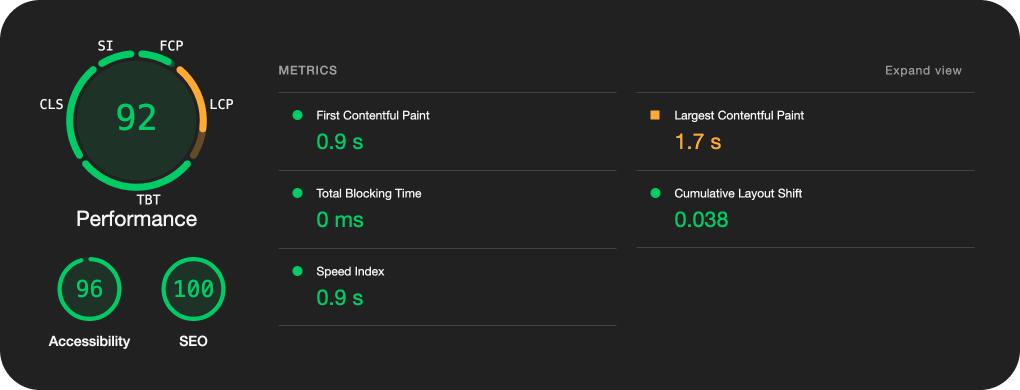Open the Accessibility gauge showing 96
1020x390 pixels.
(89, 289)
